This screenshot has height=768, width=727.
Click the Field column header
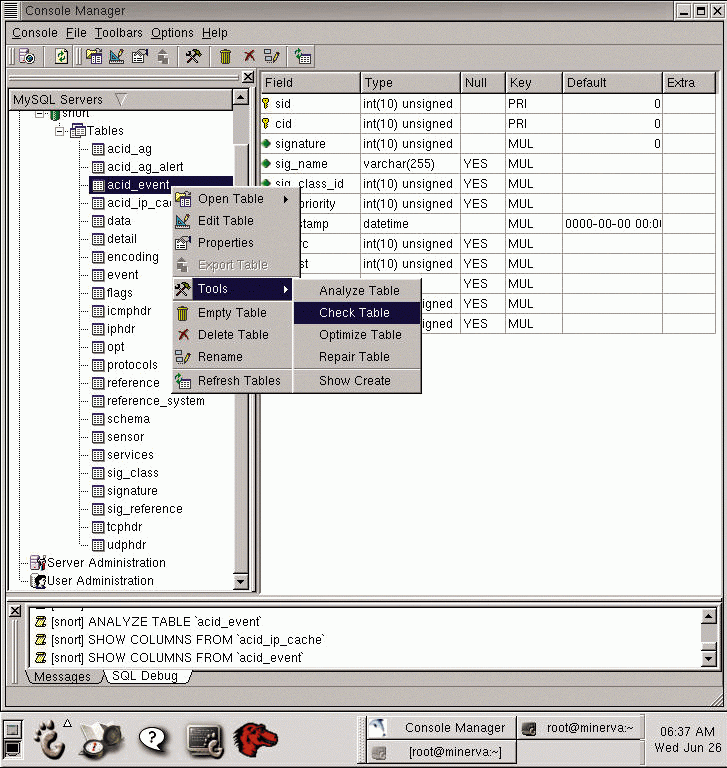click(309, 83)
